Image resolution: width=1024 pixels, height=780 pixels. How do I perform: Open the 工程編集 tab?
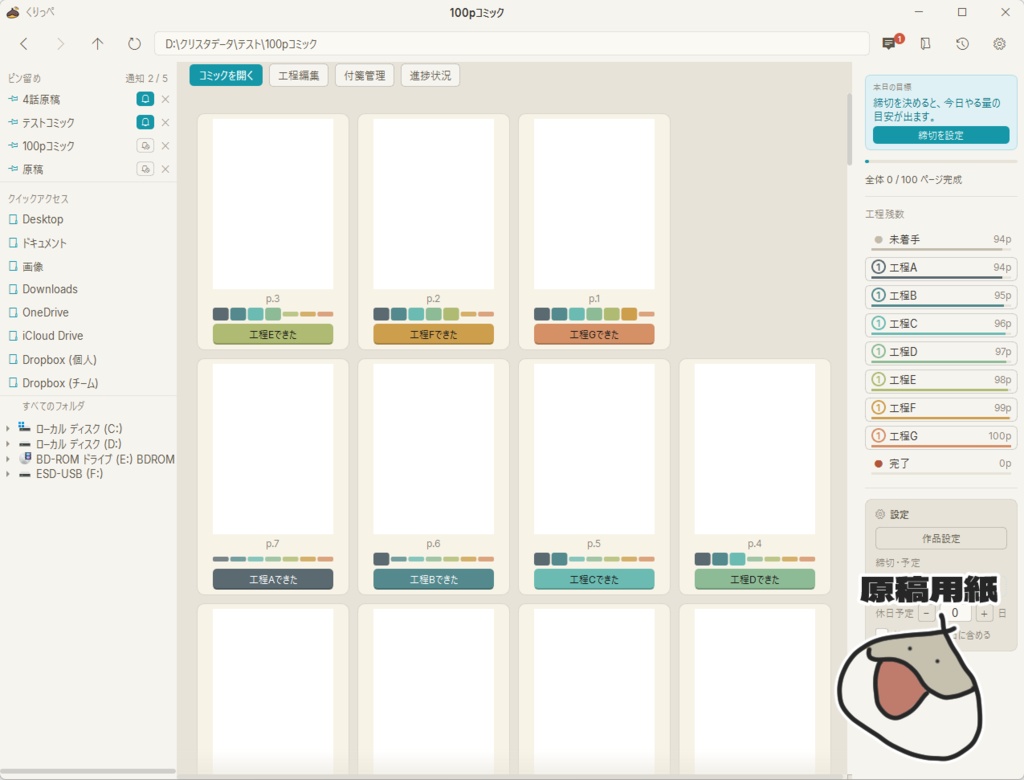(x=298, y=75)
